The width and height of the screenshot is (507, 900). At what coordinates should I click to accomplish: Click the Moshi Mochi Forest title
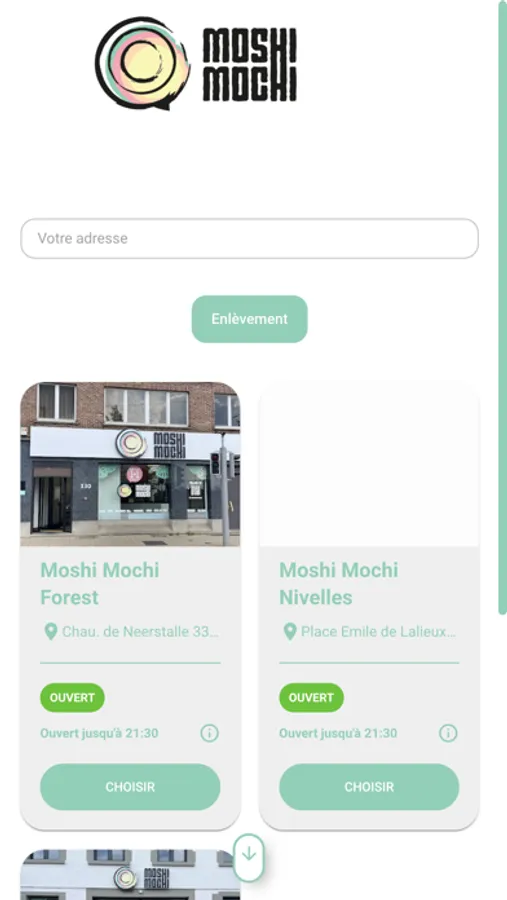coord(100,584)
